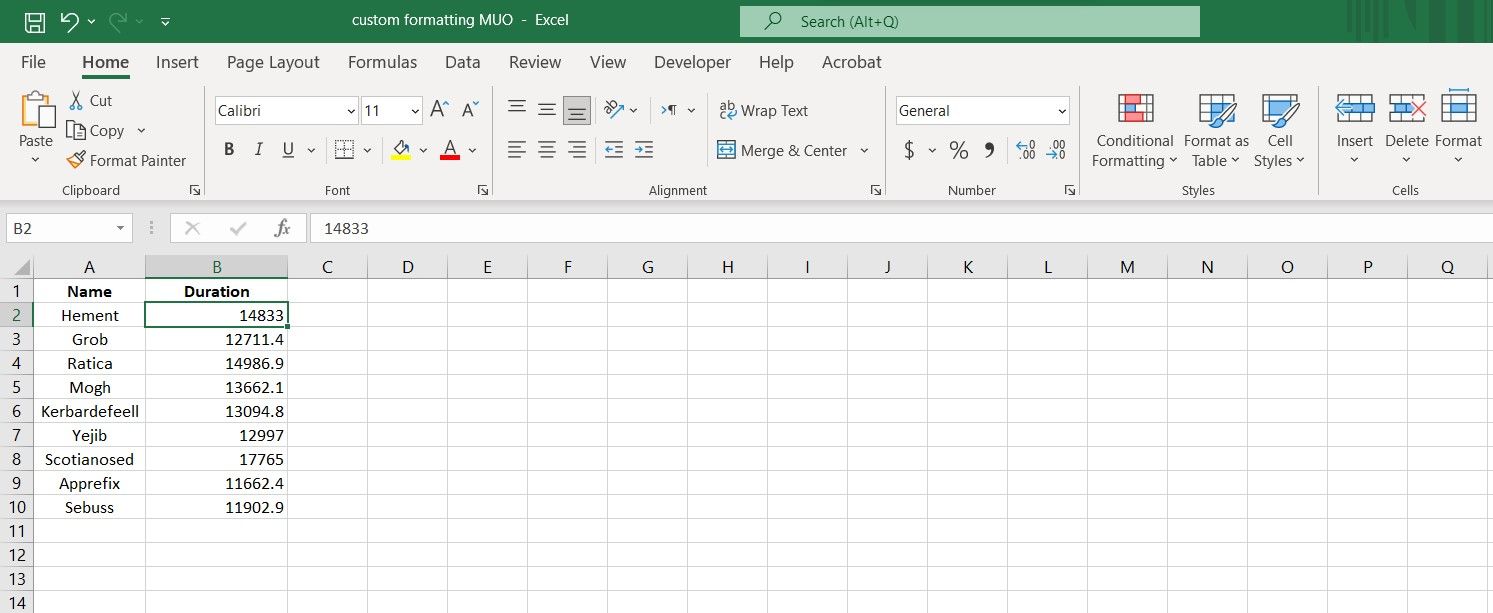This screenshot has height=613, width=1493.
Task: Click the Increase Decimal icon
Action: click(x=1024, y=149)
